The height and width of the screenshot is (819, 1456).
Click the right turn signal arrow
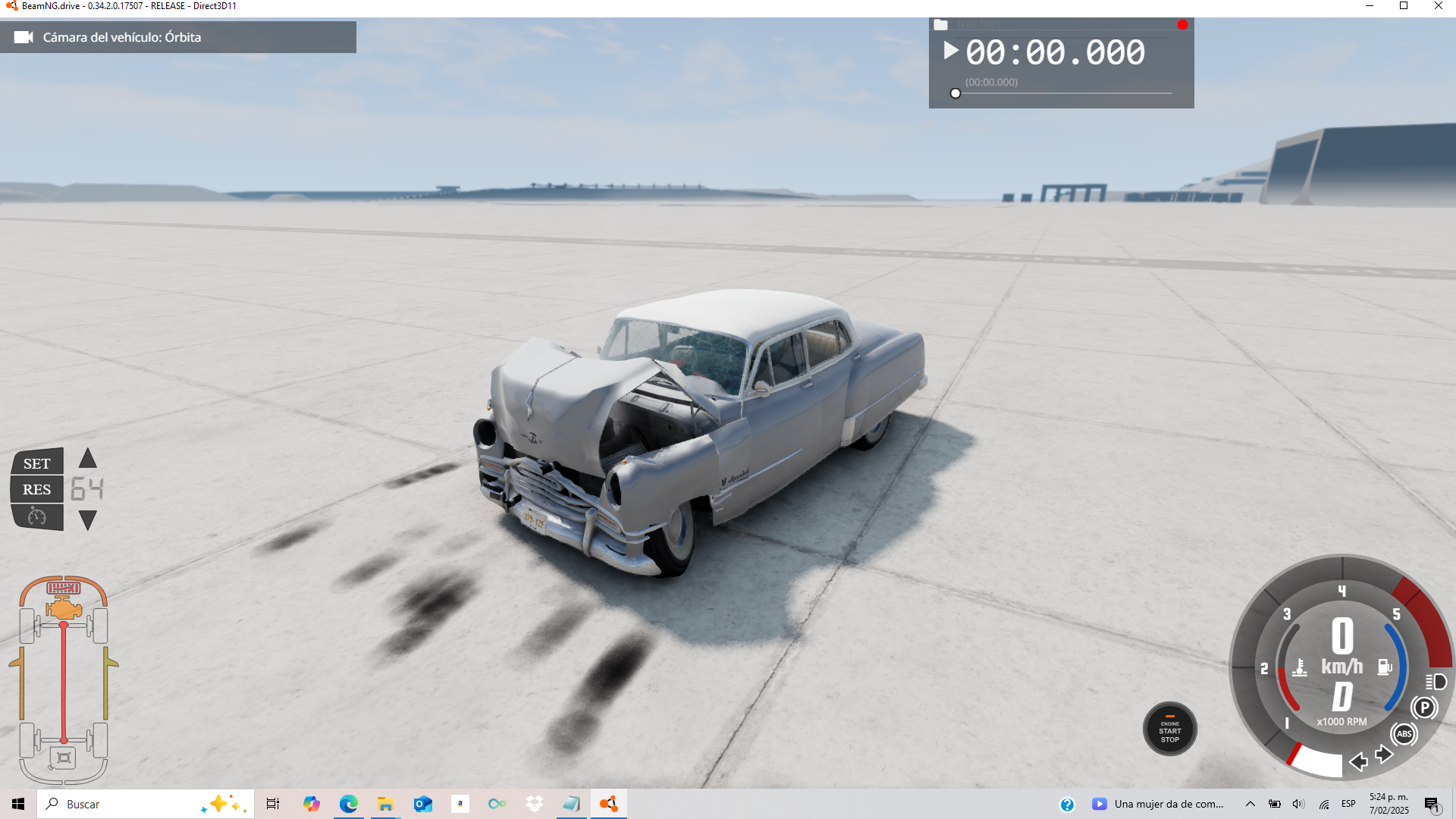[1384, 754]
